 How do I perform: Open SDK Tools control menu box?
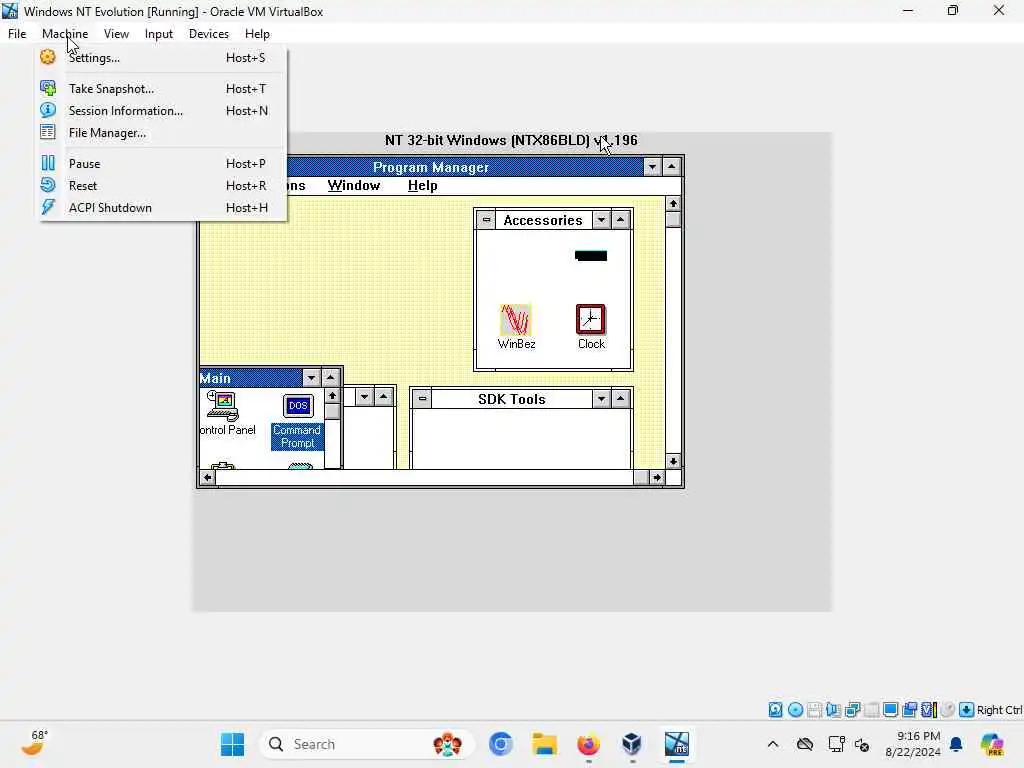coord(423,398)
